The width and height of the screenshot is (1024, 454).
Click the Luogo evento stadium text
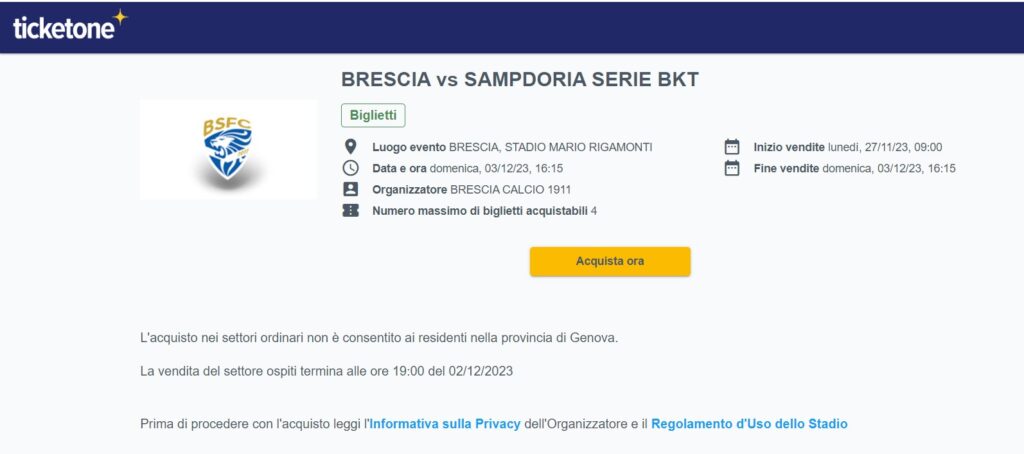pos(512,147)
